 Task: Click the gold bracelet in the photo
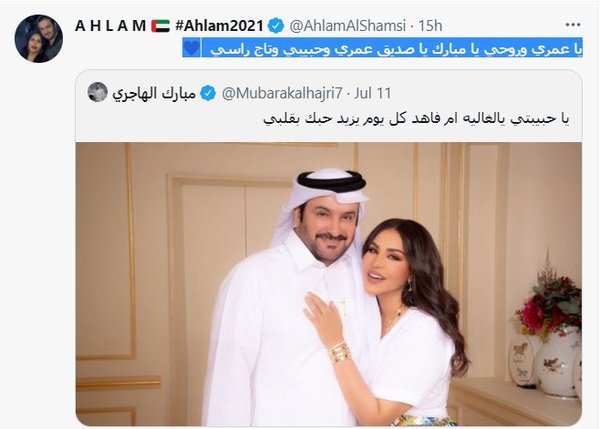click(341, 353)
